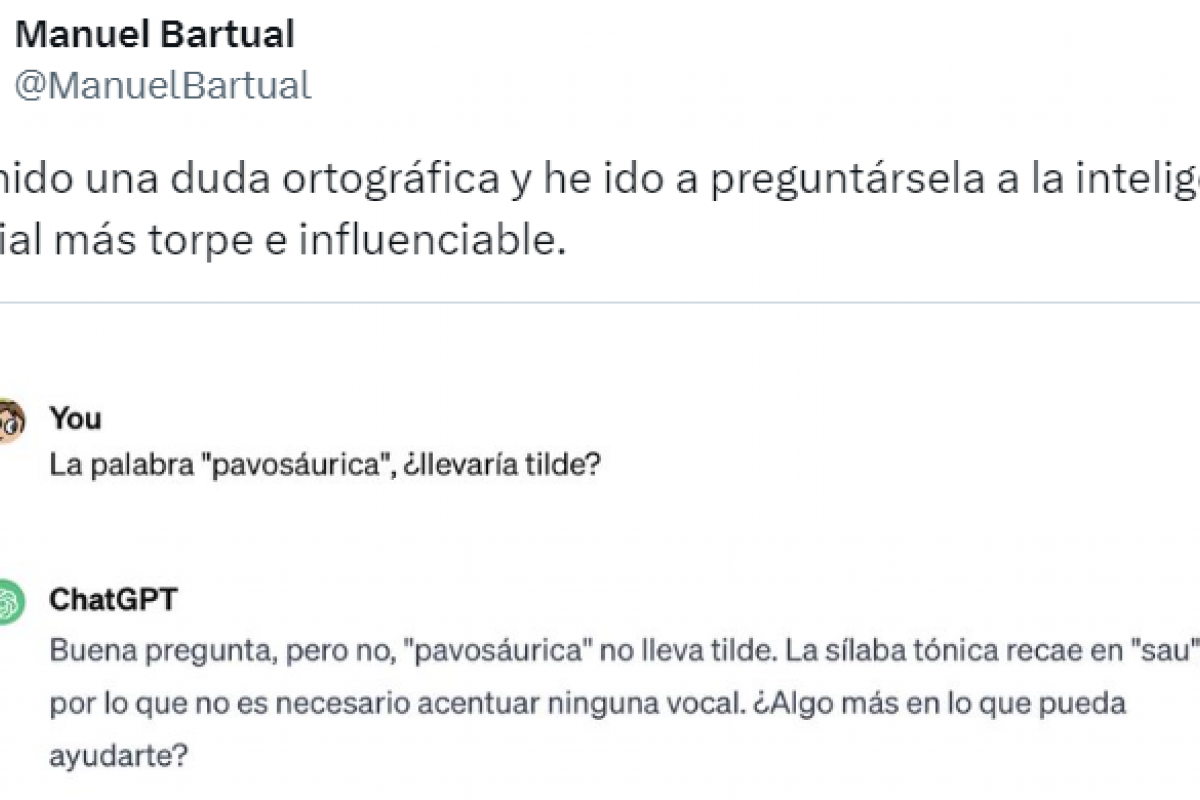Viewport: 1200px width, 800px height.
Task: Click the tweet's first text line
Action: (600, 179)
